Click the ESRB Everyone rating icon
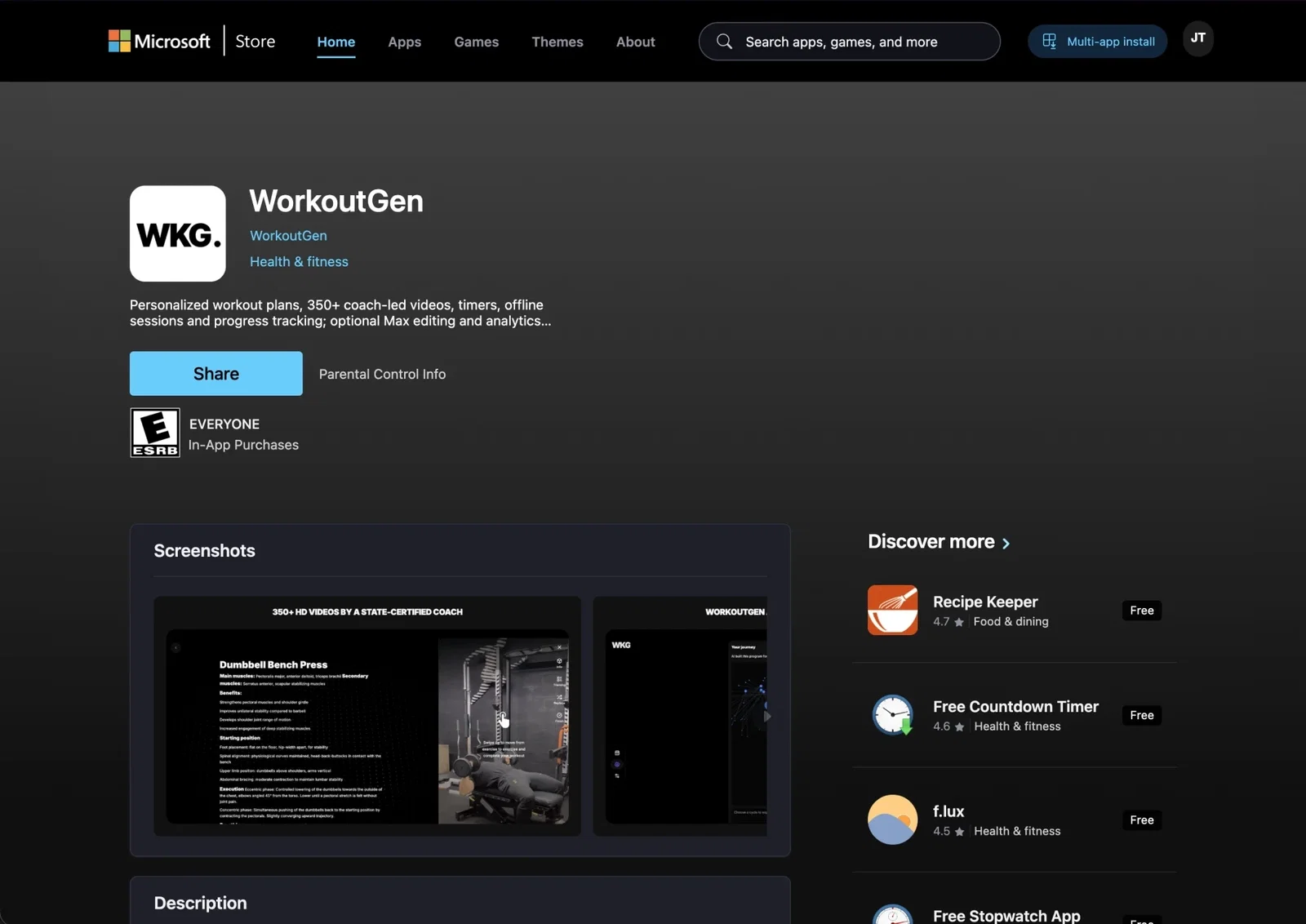 point(155,433)
